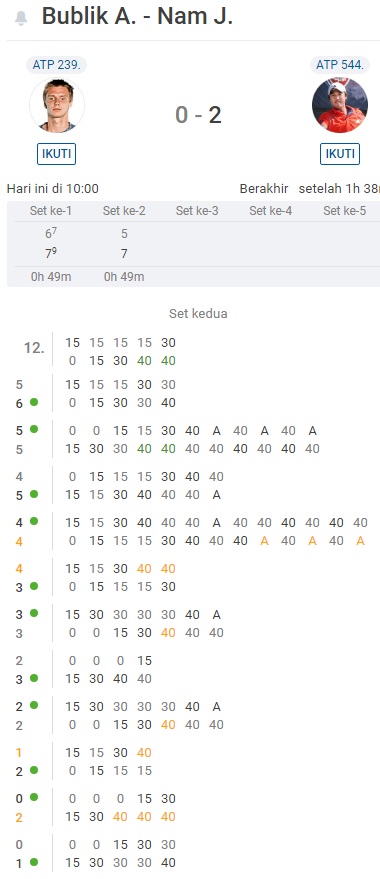Select the Set ke-4 column header
Viewport: 380px width, 879px height.
[x=270, y=211]
